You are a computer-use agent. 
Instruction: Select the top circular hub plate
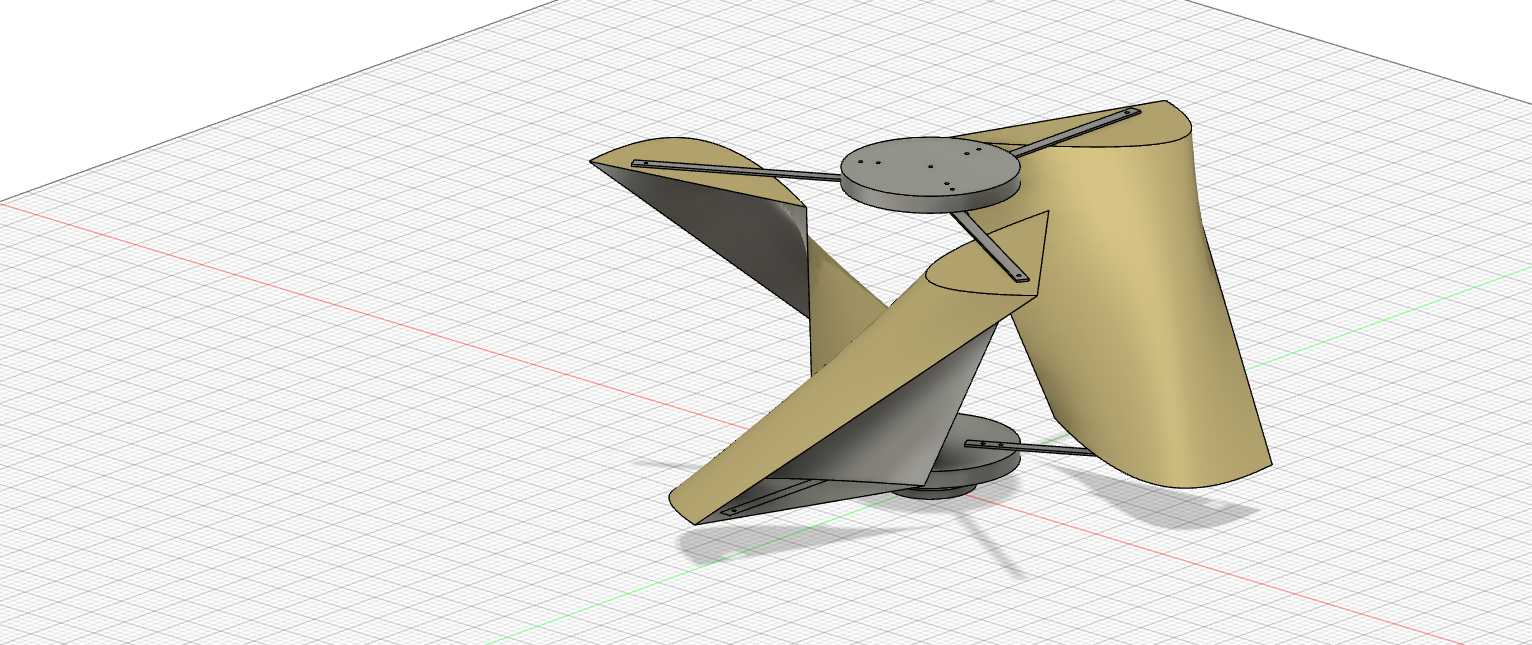(x=931, y=174)
